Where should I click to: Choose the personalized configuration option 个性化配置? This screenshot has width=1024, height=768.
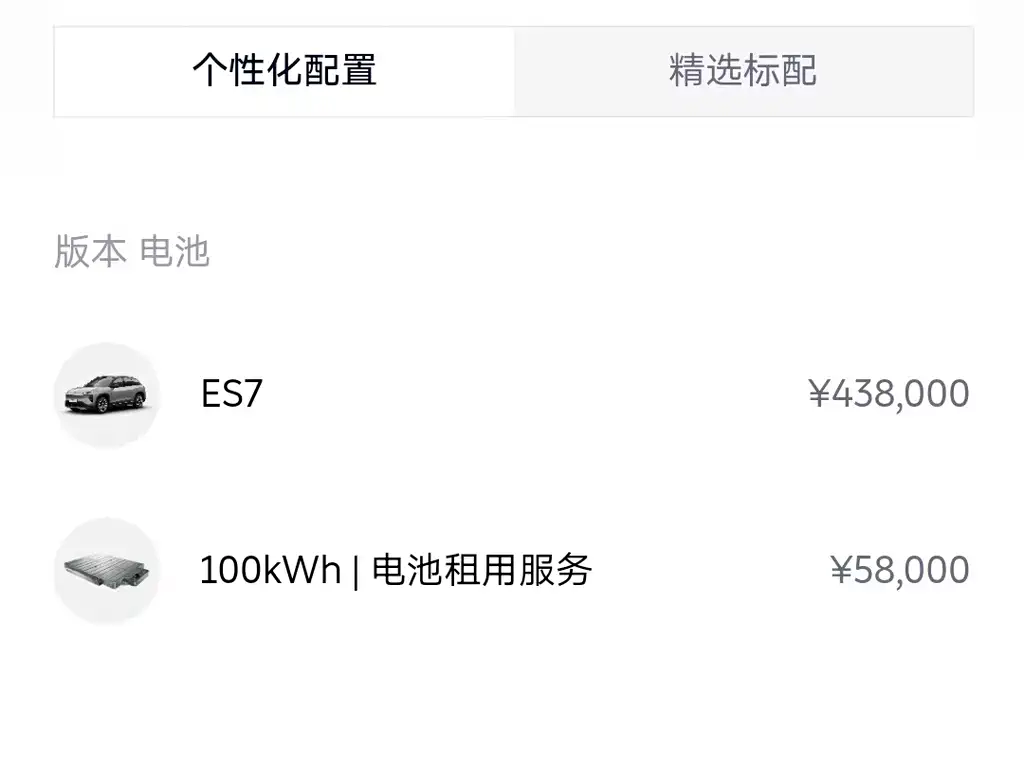click(x=284, y=71)
